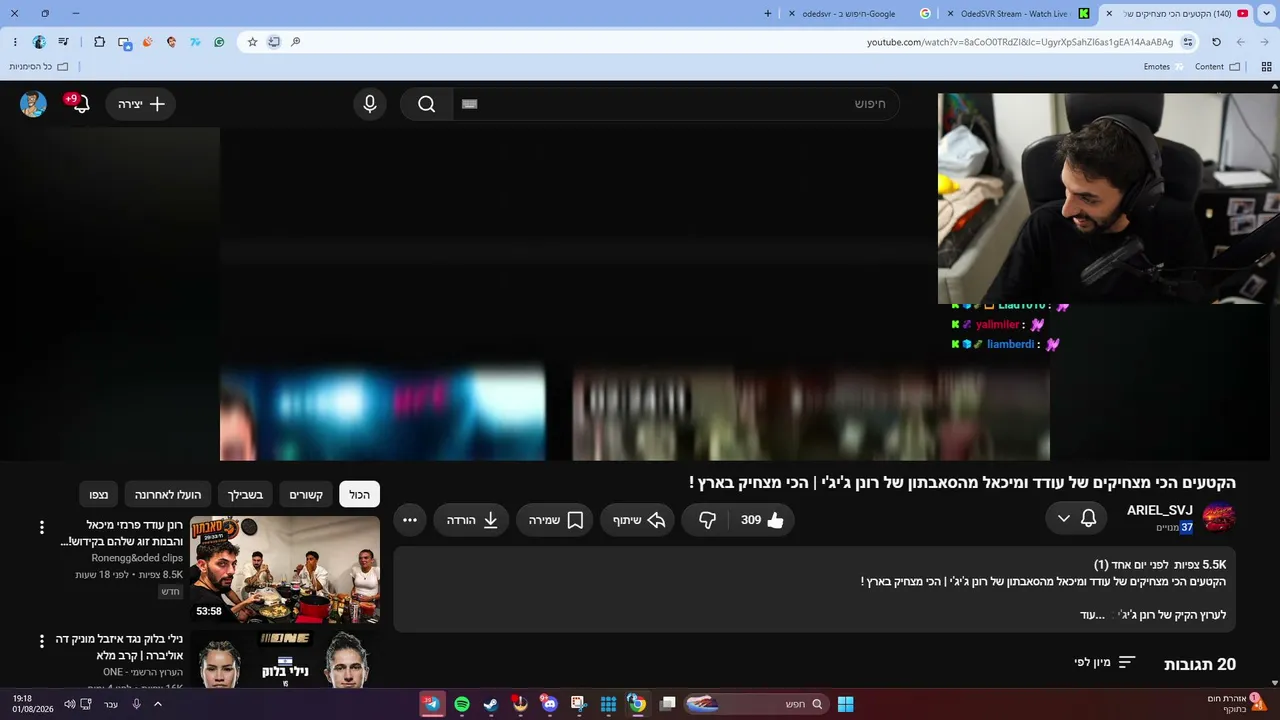The height and width of the screenshot is (720, 1280).
Task: Open options menu for the ONE fight video
Action: click(41, 641)
